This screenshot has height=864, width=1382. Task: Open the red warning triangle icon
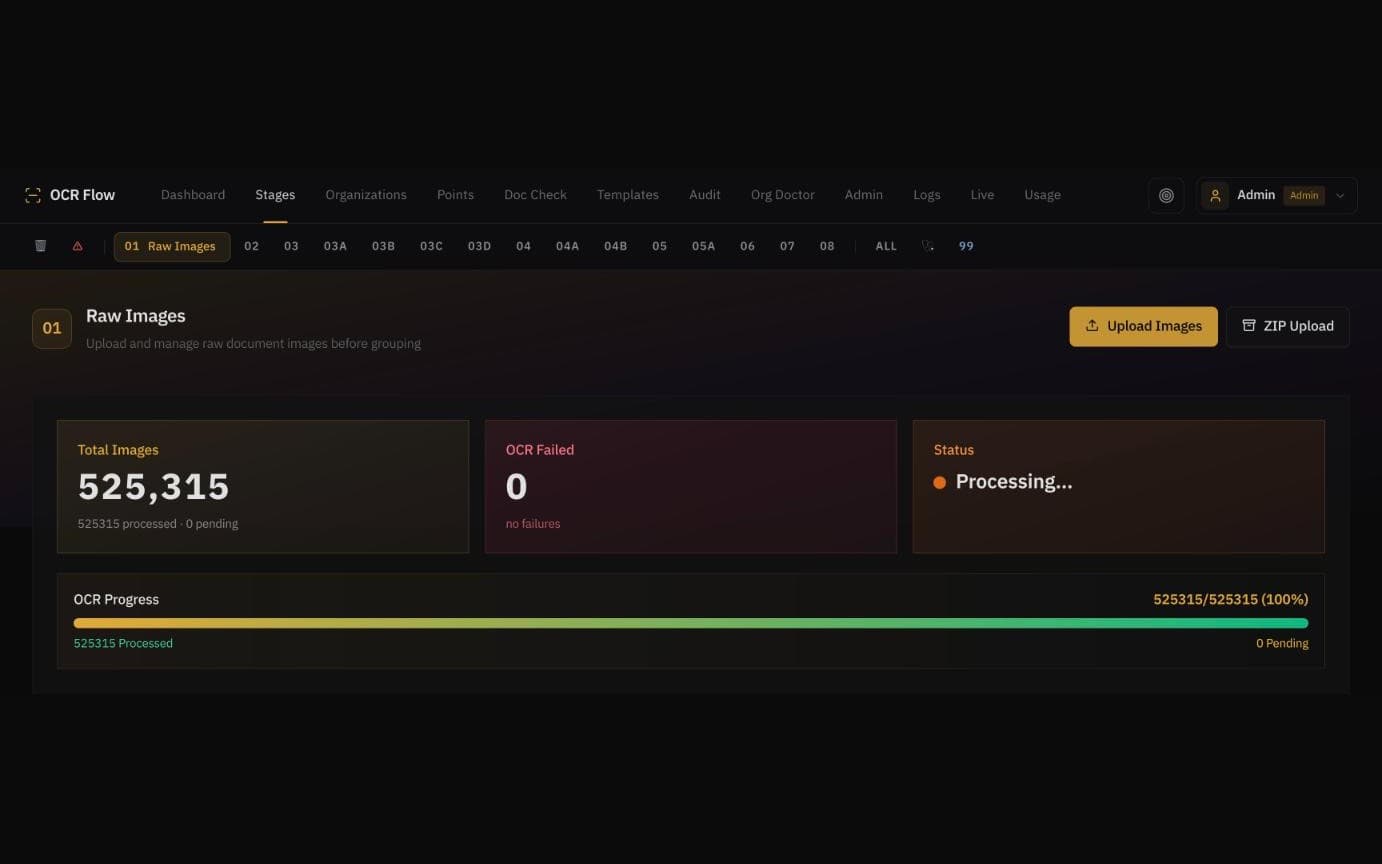pyautogui.click(x=78, y=246)
